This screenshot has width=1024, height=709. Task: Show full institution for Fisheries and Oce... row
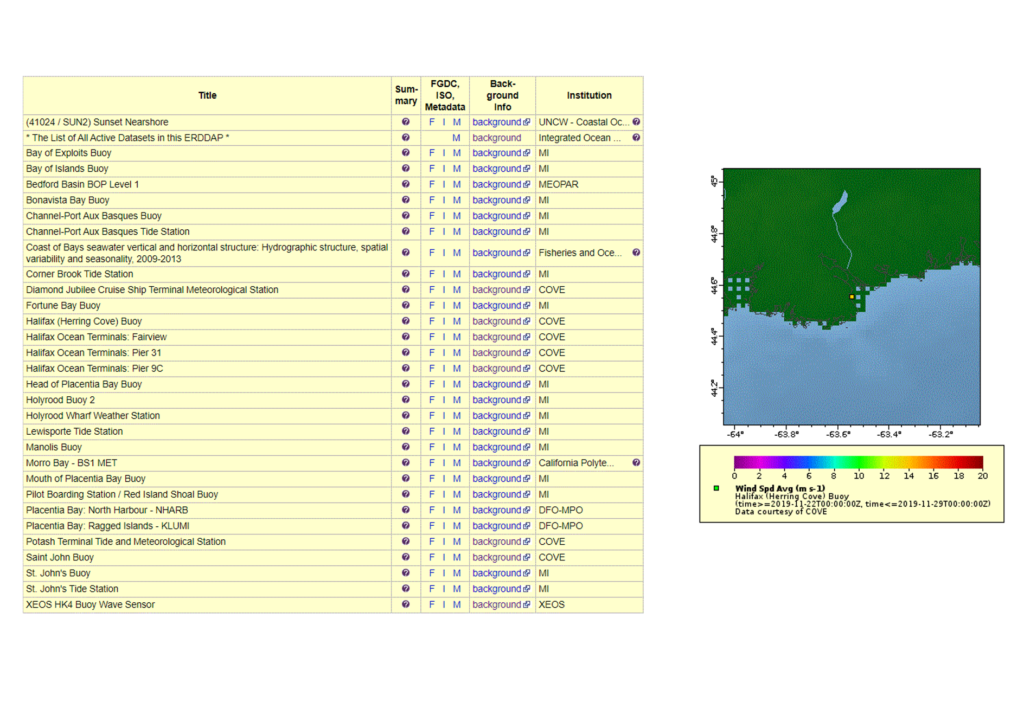pos(636,253)
